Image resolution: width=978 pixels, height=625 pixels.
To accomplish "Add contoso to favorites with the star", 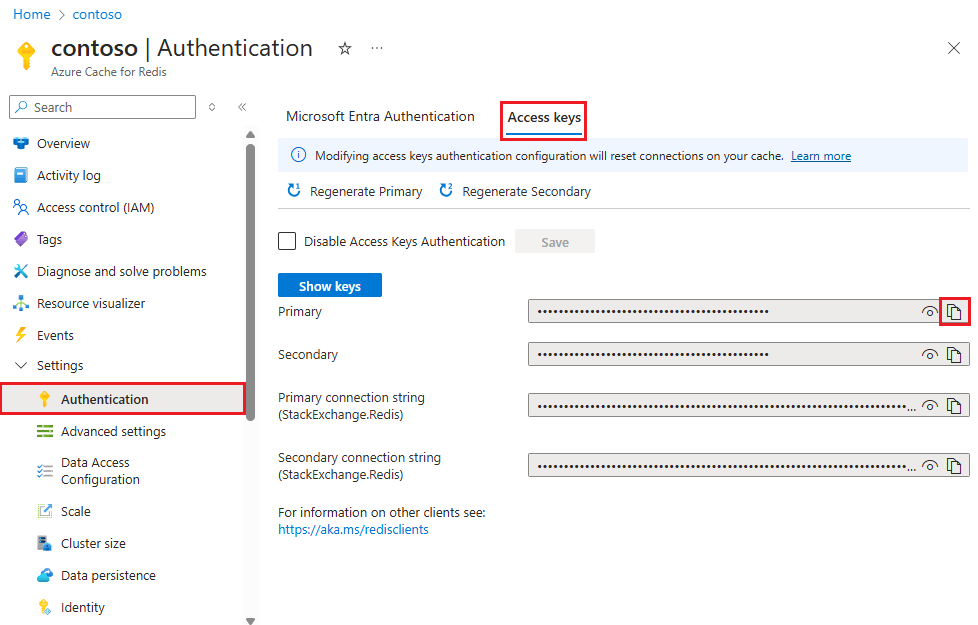I will 344,47.
